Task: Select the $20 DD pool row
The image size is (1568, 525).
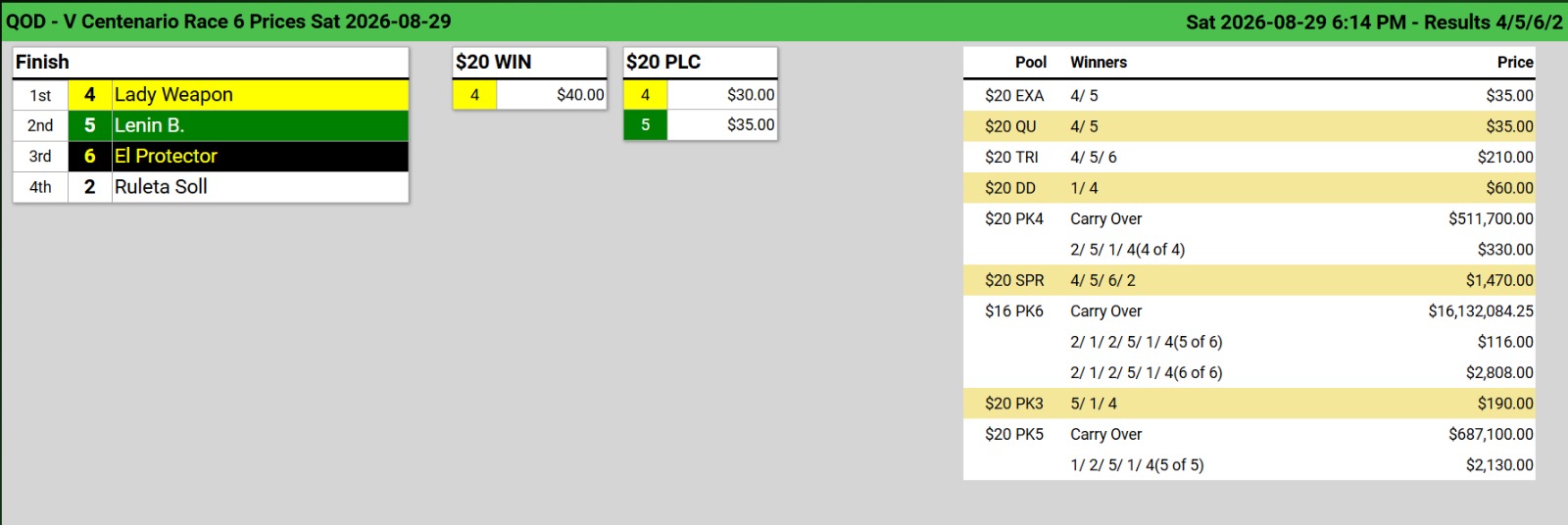Action: (x=1249, y=188)
